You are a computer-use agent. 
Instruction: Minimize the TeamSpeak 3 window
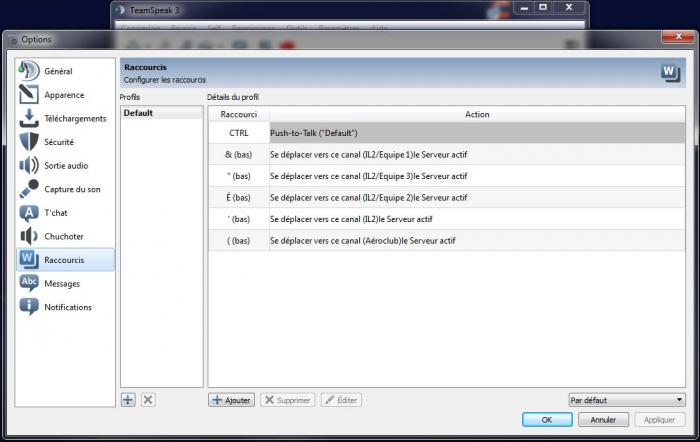pyautogui.click(x=525, y=7)
